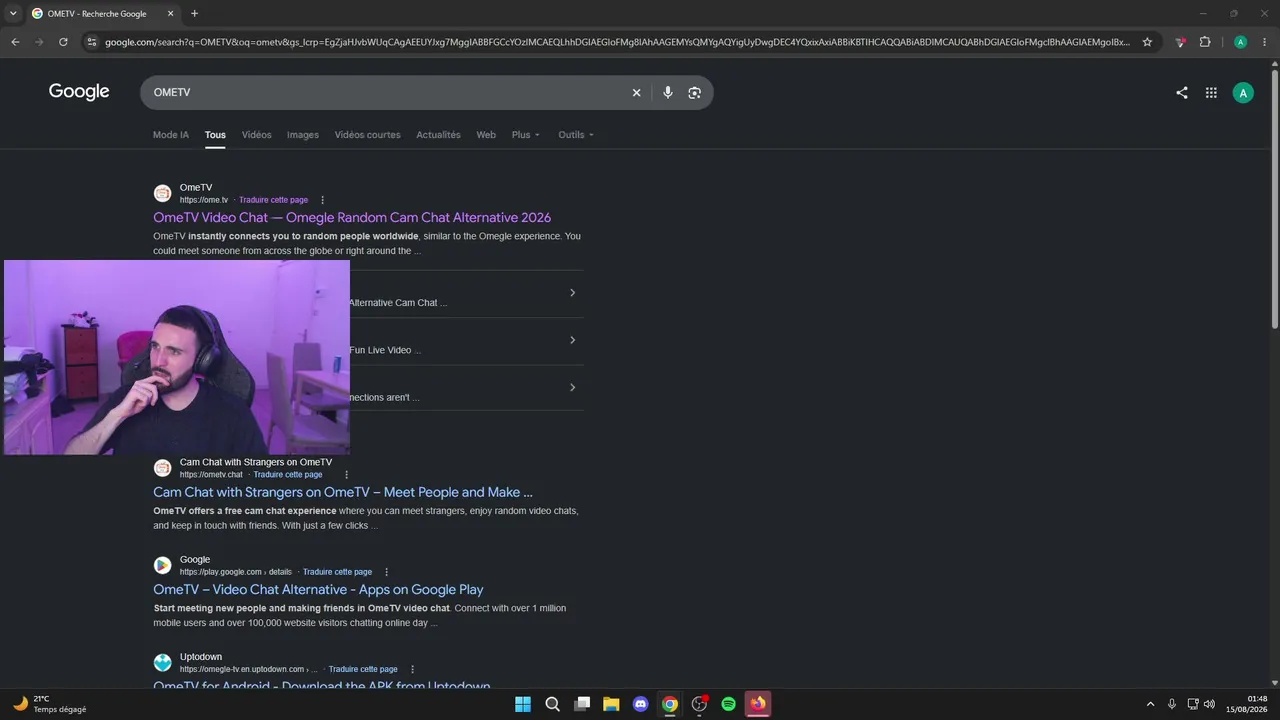
Task: Select the Tous results tab
Action: pyautogui.click(x=215, y=135)
